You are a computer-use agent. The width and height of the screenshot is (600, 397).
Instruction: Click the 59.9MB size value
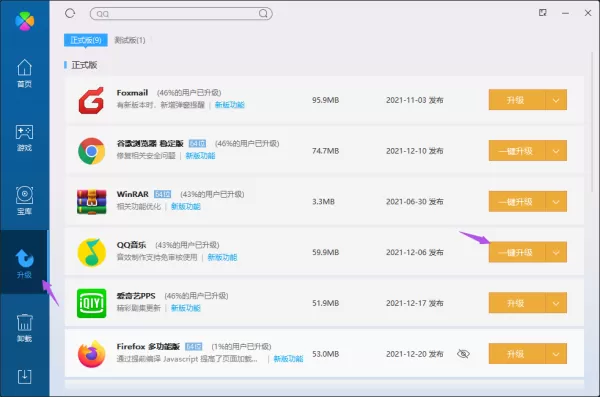pos(325,253)
